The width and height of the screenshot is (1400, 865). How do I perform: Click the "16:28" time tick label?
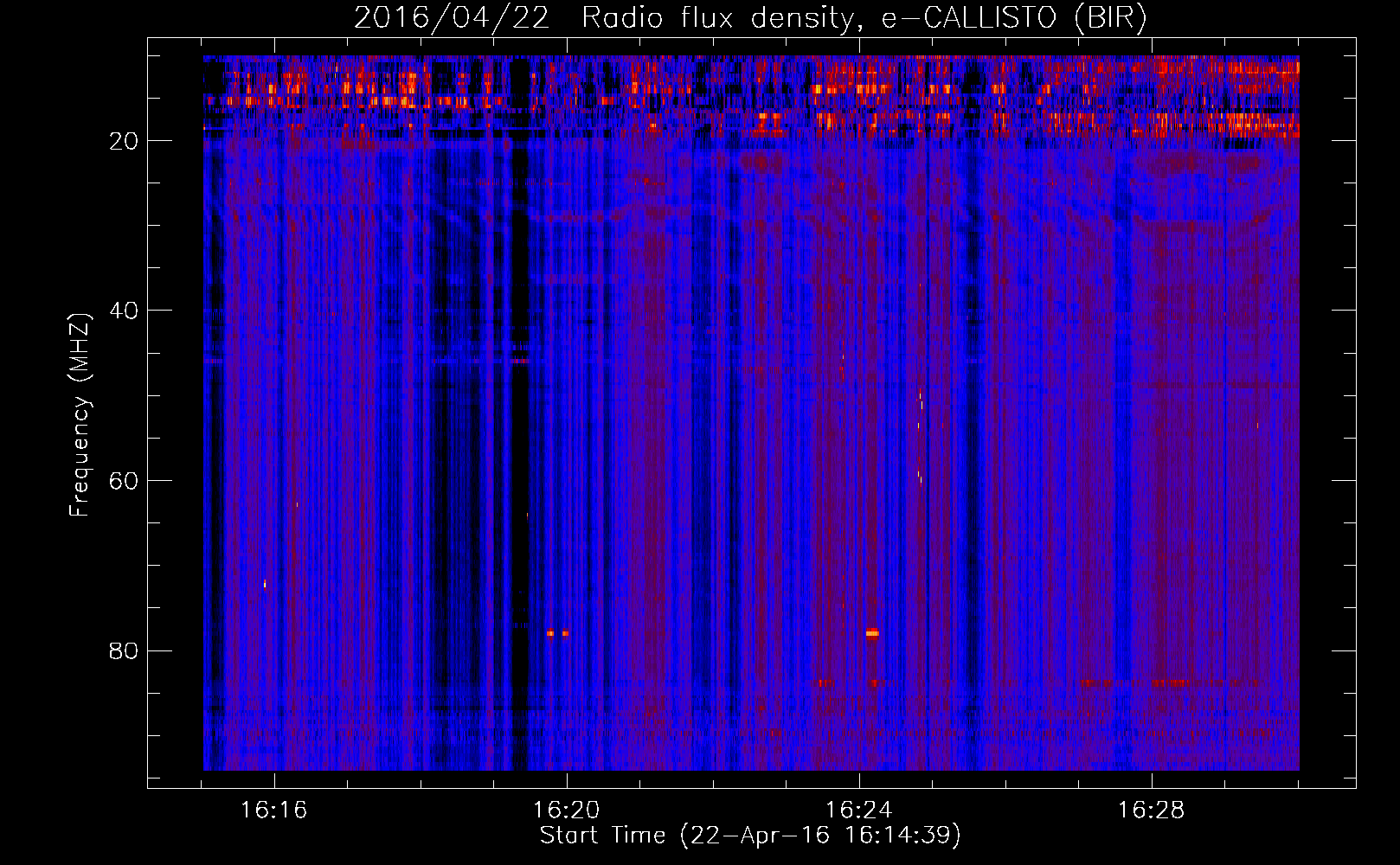click(1152, 811)
